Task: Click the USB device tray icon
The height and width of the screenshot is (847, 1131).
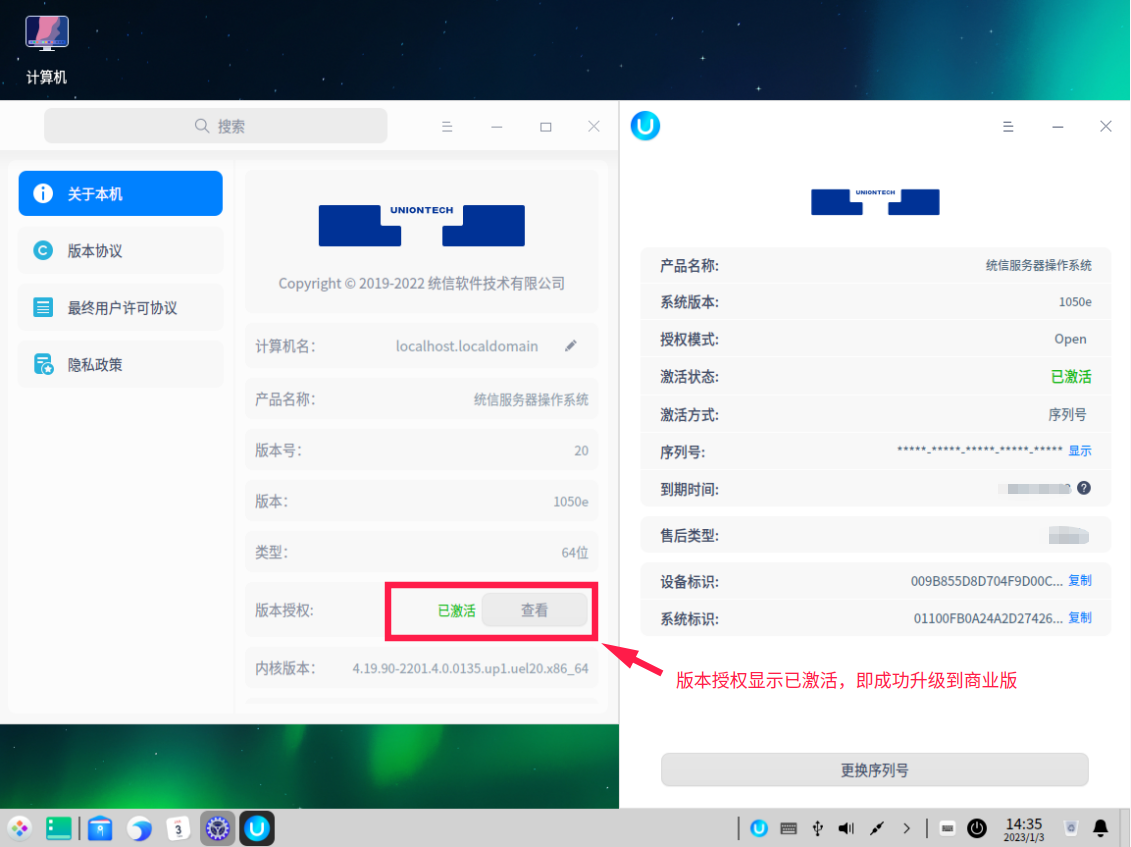Action: (x=817, y=828)
